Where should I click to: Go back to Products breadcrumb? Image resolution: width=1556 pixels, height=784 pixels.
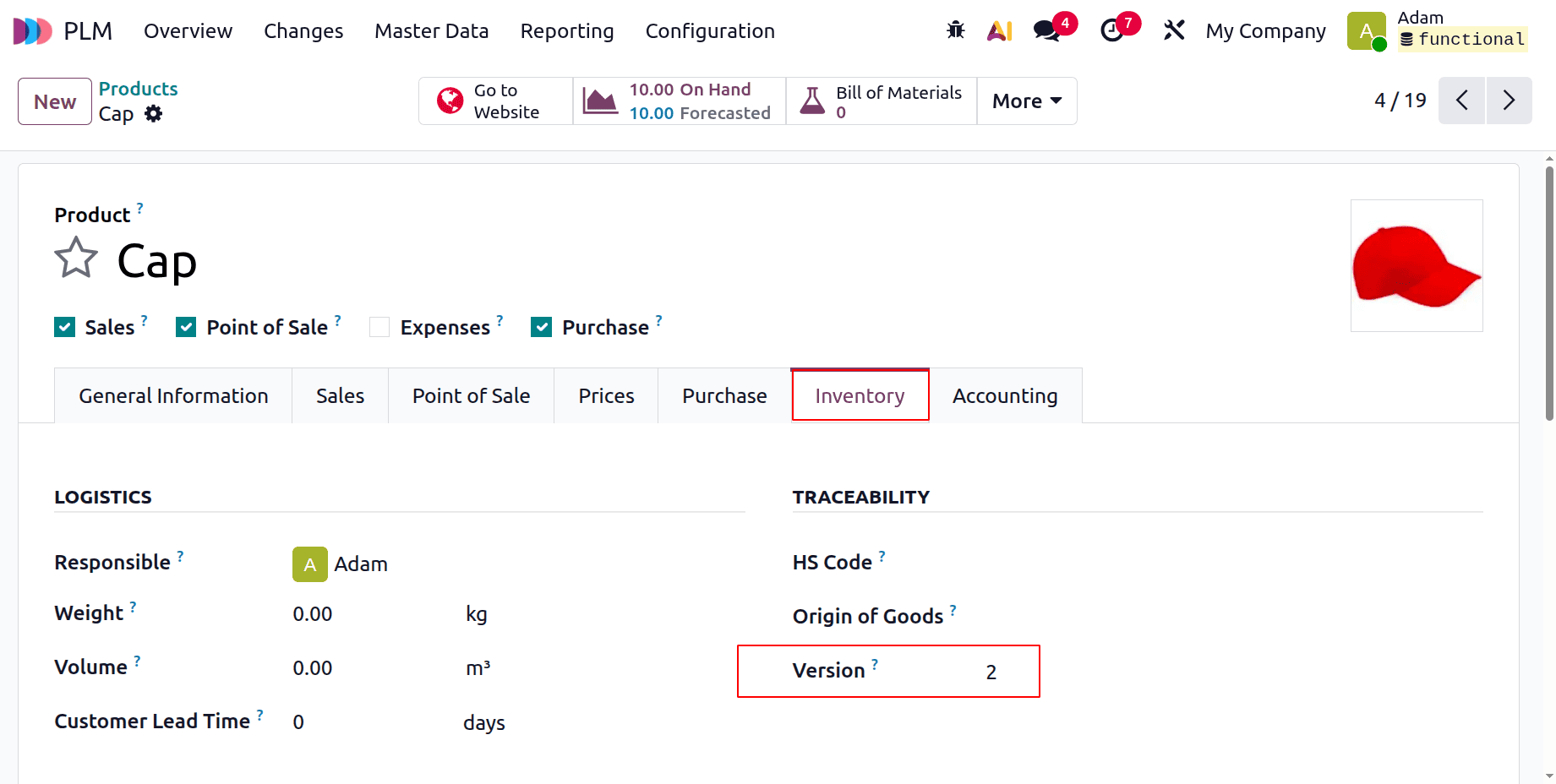138,89
